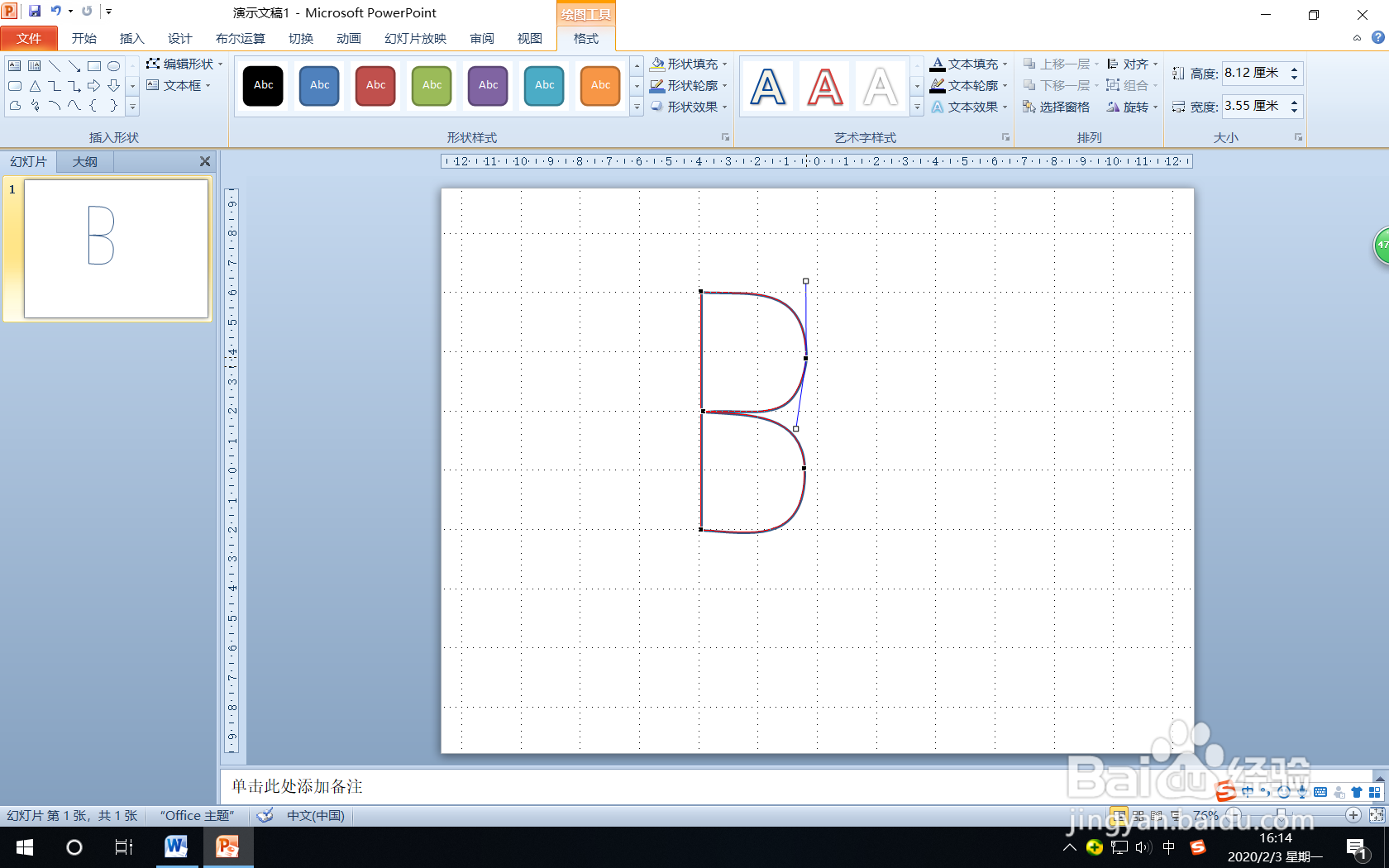Open the Align (对齐) dropdown
The height and width of the screenshot is (868, 1389).
1133,64
